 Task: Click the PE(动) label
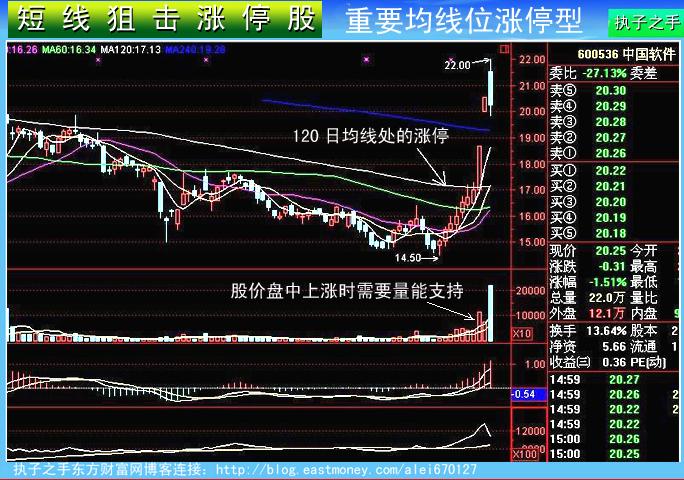(x=649, y=362)
